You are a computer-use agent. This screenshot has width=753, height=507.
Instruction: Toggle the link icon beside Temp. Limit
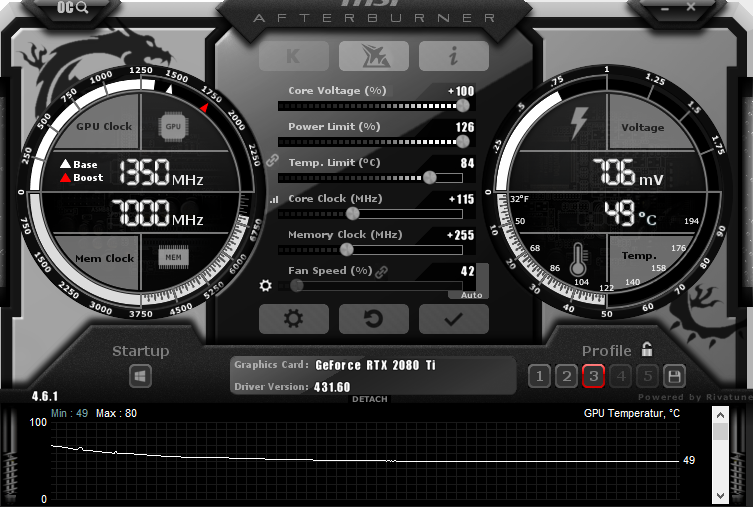(272, 160)
